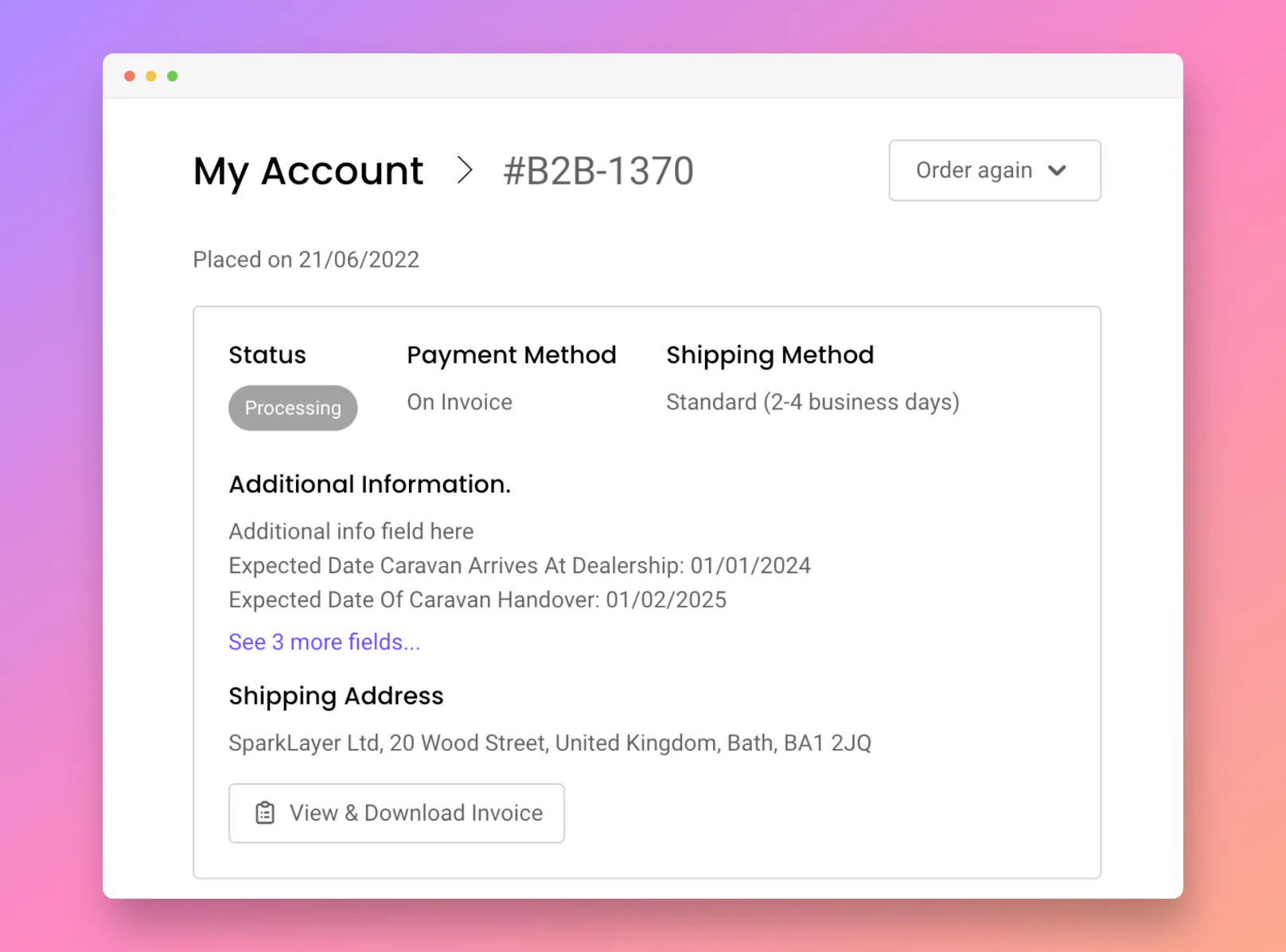This screenshot has width=1286, height=952.
Task: Open the Order again dropdown
Action: [995, 170]
